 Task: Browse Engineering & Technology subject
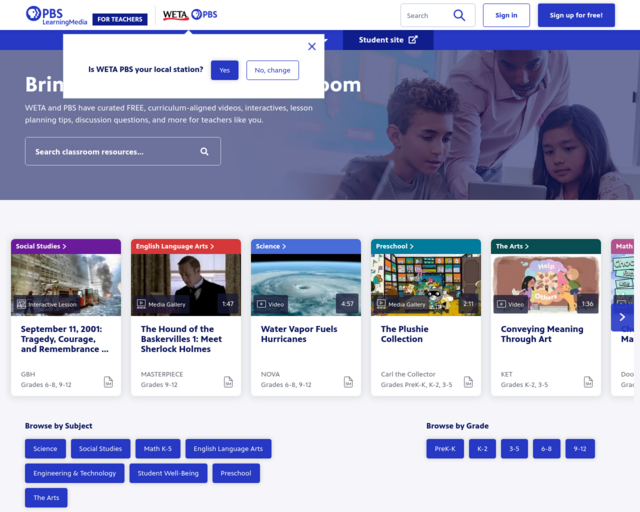(75, 473)
